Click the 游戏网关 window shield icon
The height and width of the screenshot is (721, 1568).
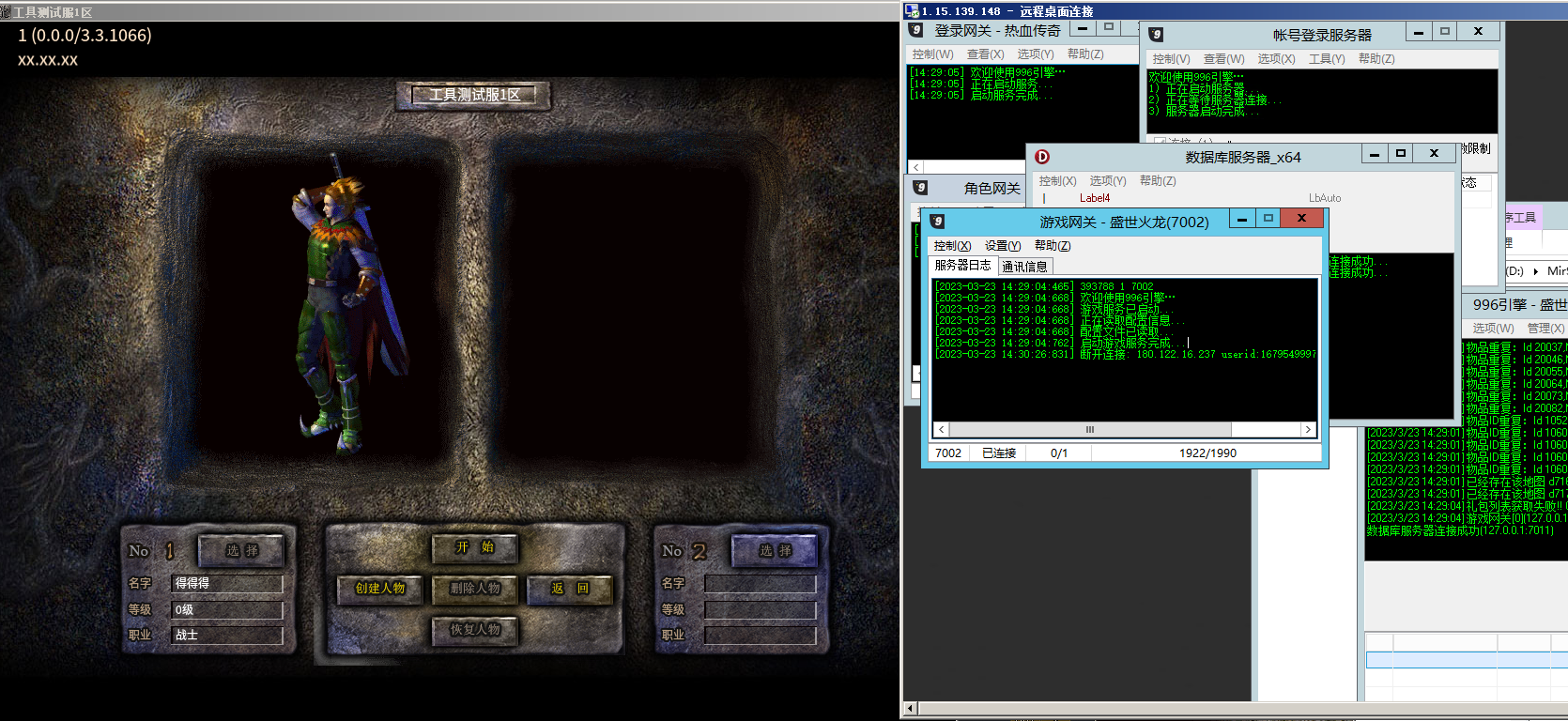(x=937, y=222)
